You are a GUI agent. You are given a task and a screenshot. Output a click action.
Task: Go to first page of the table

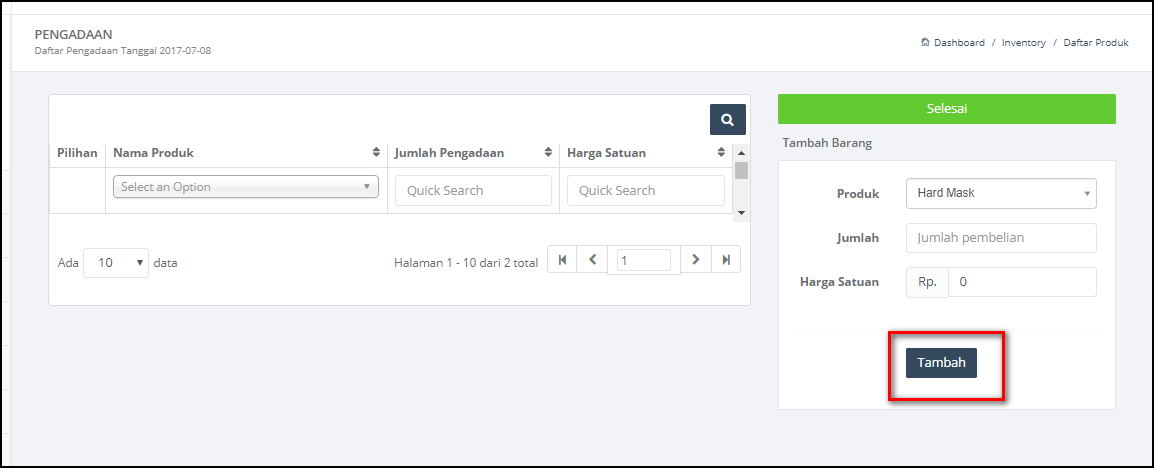562,260
